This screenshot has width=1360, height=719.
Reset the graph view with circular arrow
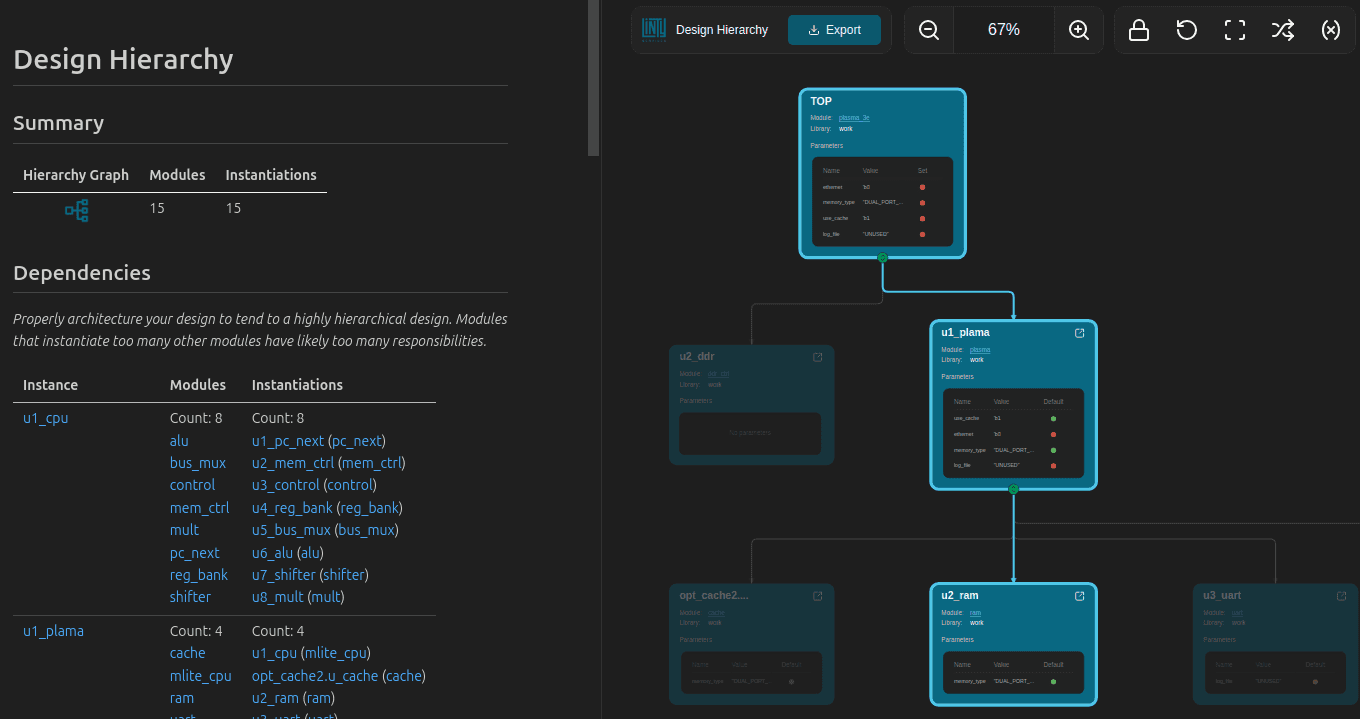1187,30
